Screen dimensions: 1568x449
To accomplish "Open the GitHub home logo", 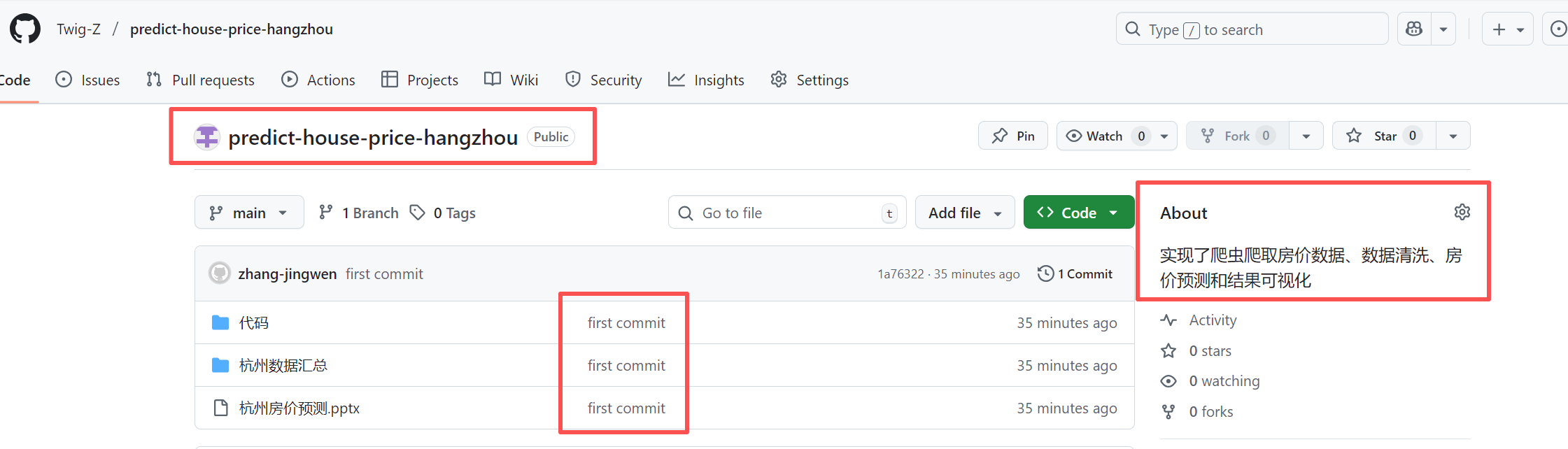I will coord(25,29).
